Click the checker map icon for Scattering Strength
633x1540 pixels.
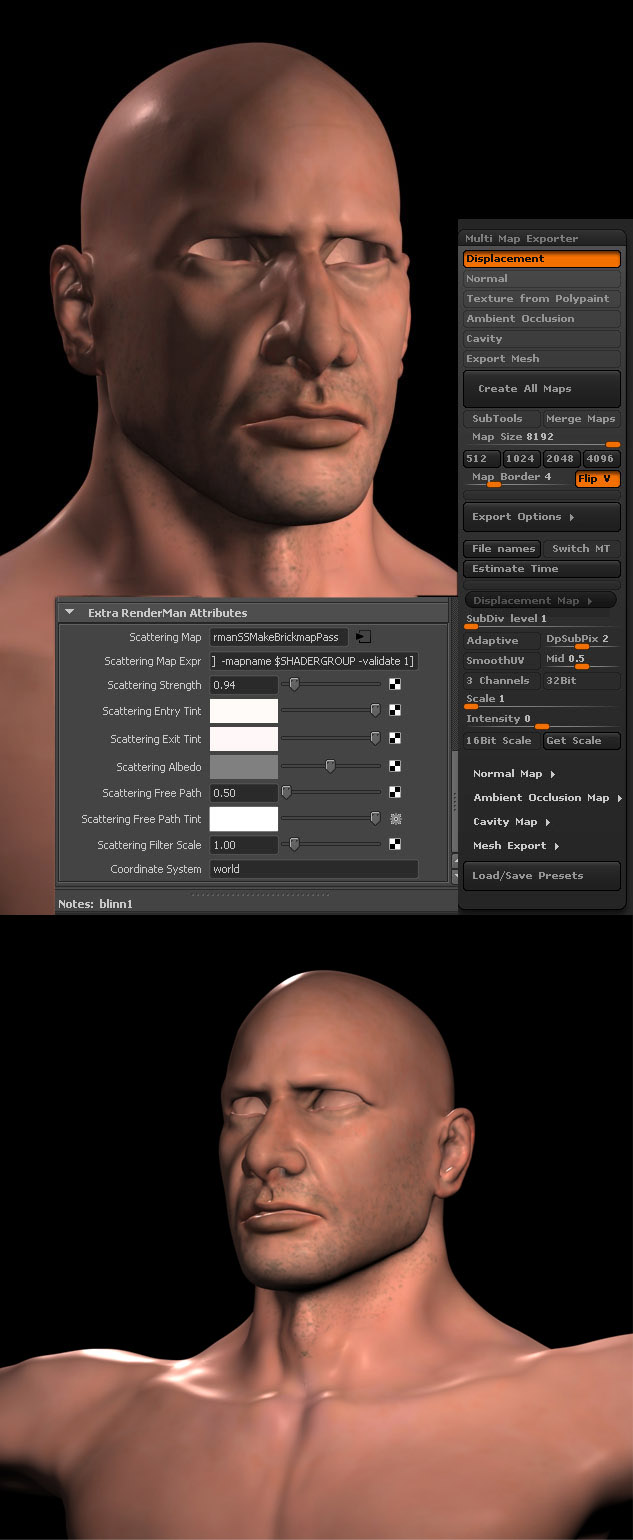395,685
